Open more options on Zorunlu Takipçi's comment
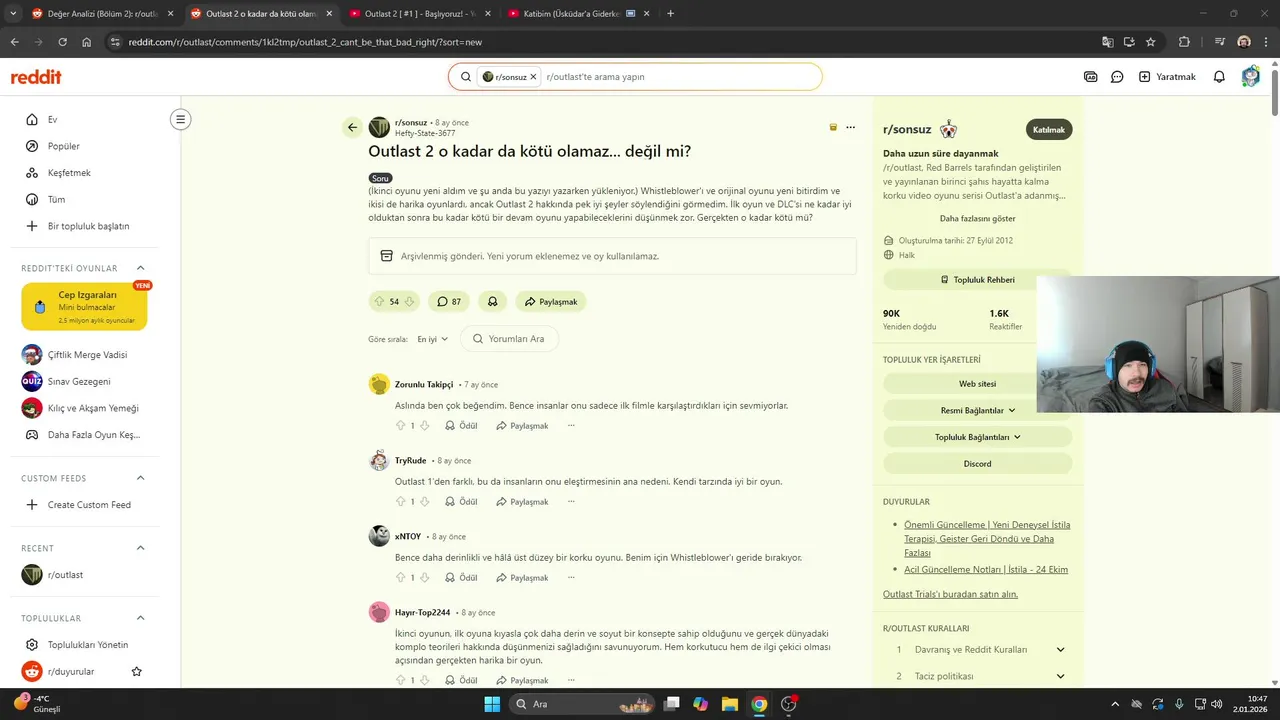The height and width of the screenshot is (720, 1280). coord(571,426)
